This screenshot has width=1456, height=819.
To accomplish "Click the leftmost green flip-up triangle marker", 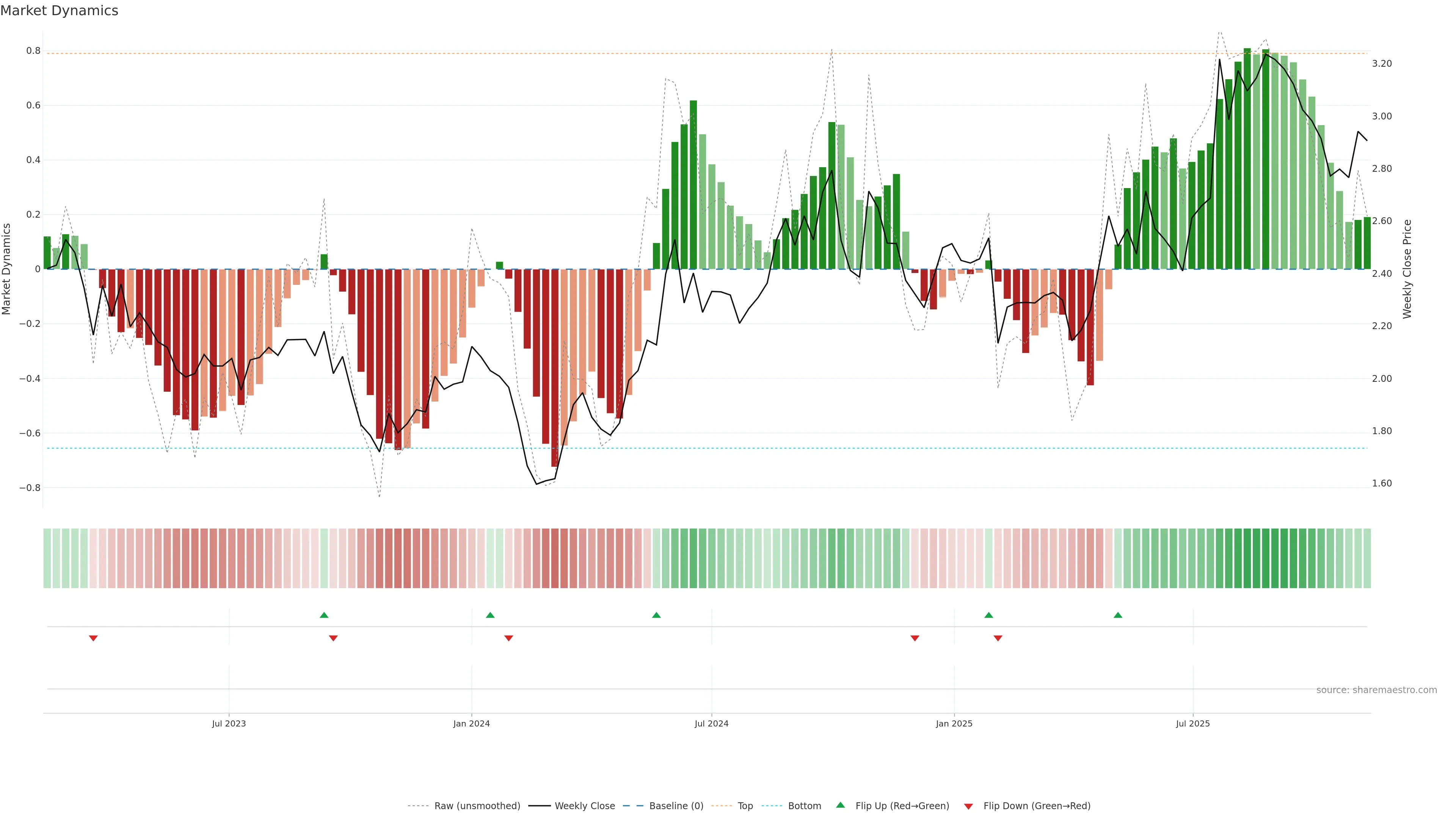I will 324,615.
